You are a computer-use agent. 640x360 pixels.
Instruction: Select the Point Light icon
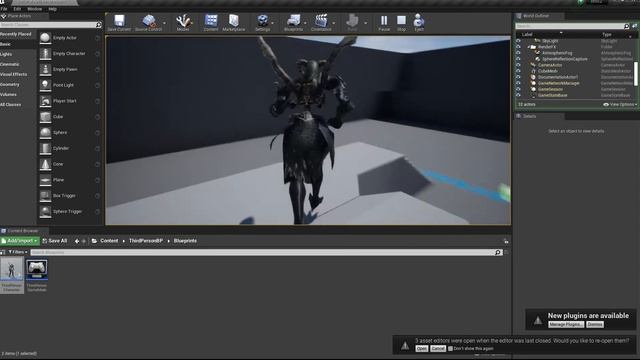pyautogui.click(x=45, y=85)
